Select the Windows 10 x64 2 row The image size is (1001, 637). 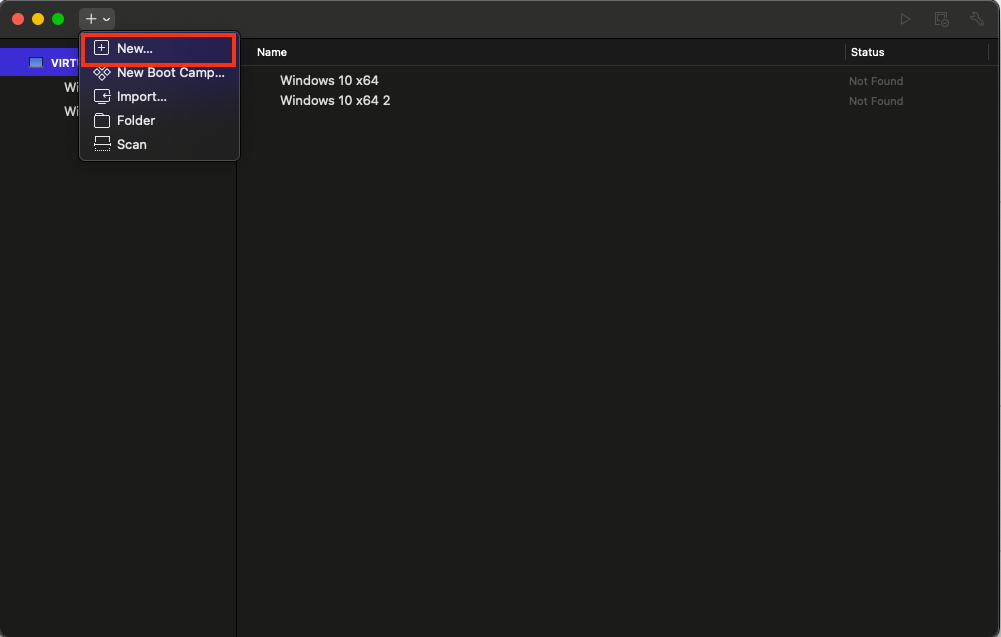pos(335,101)
